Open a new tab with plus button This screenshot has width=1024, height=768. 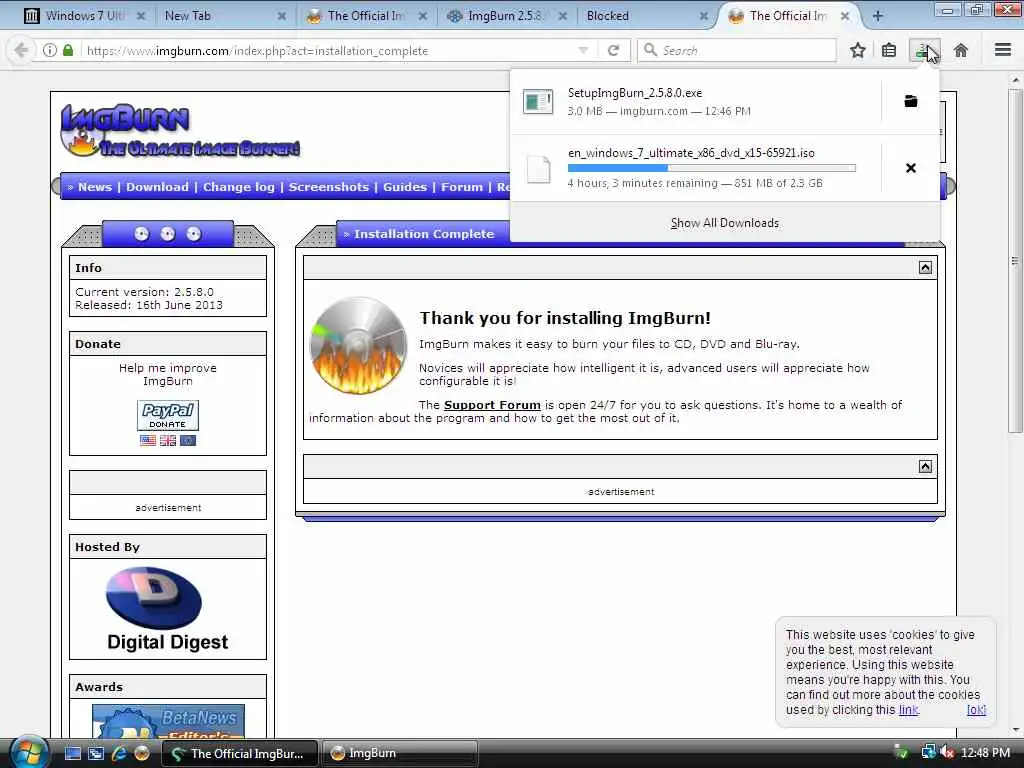tap(878, 16)
